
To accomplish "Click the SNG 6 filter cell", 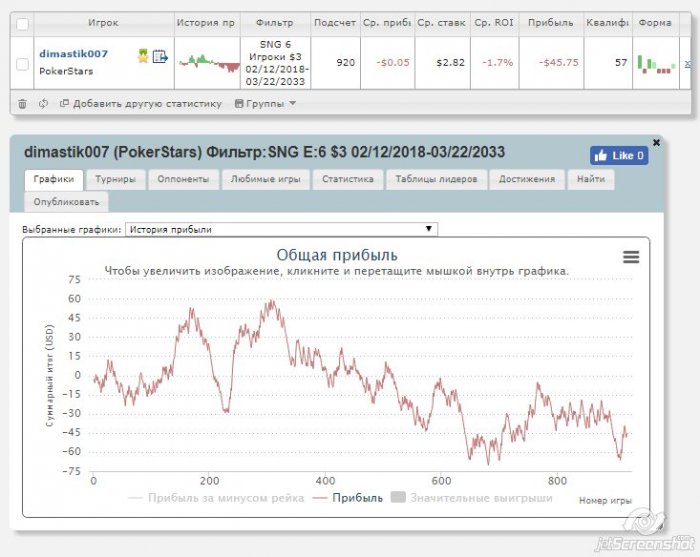I will (x=275, y=63).
